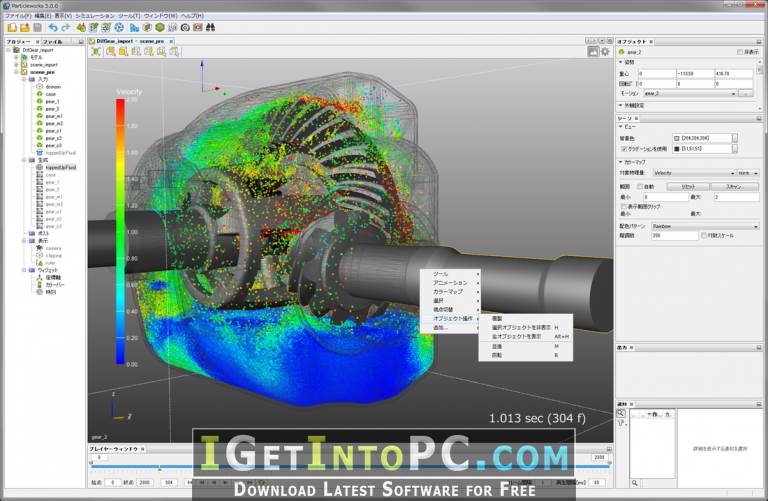Click the Redo arrow in toolbar
Viewport: 768px width, 501px height.
tap(66, 27)
